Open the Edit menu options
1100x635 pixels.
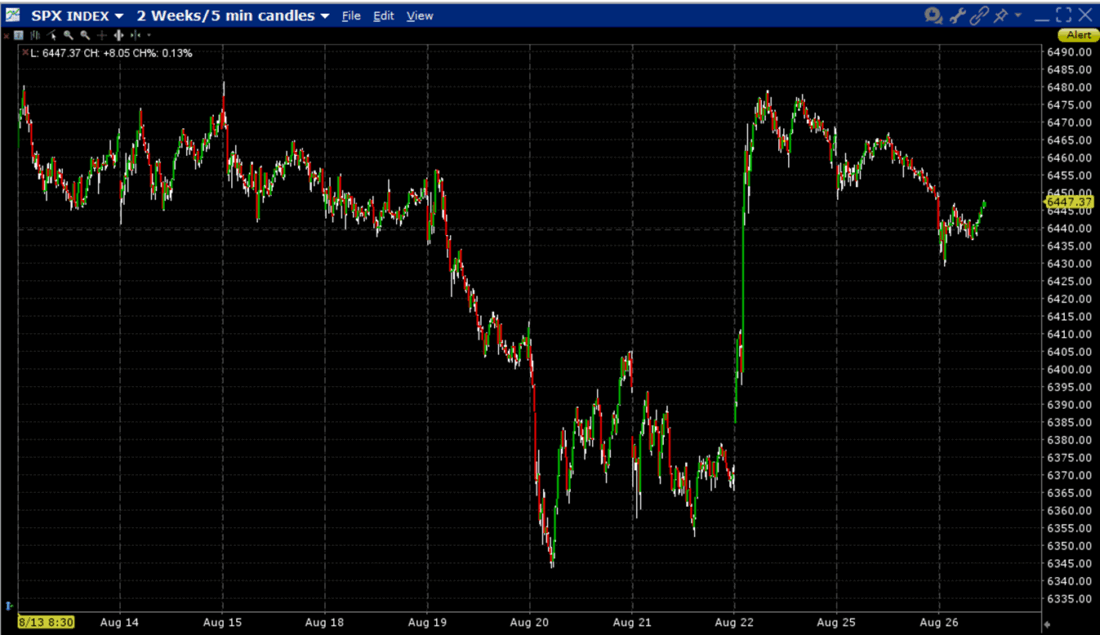383,15
